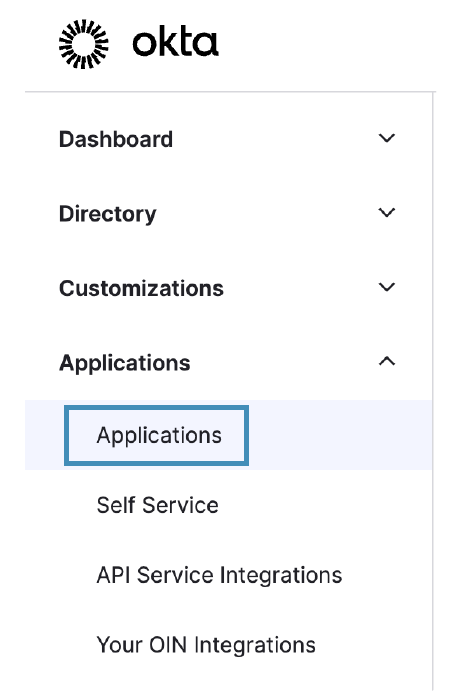Viewport: 455px width, 697px height.
Task: Expand the Directory chevron arrow
Action: tap(387, 212)
